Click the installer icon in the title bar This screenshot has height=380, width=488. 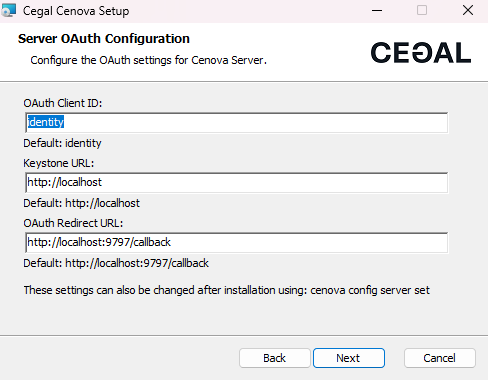click(8, 10)
